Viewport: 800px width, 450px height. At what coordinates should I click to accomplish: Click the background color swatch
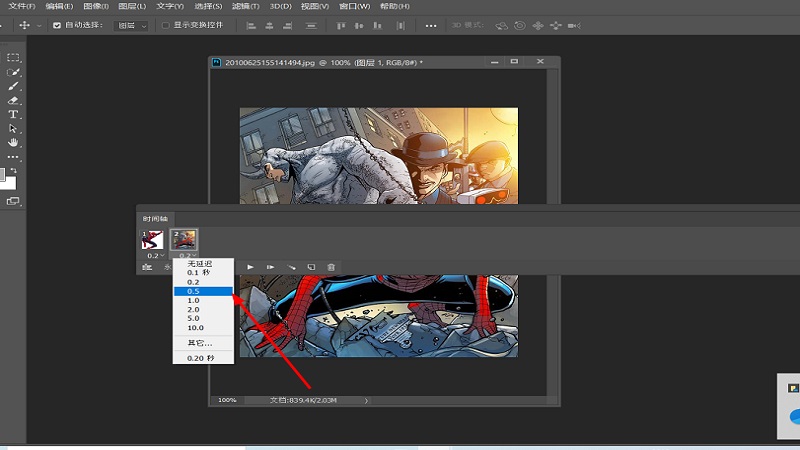tap(10, 184)
